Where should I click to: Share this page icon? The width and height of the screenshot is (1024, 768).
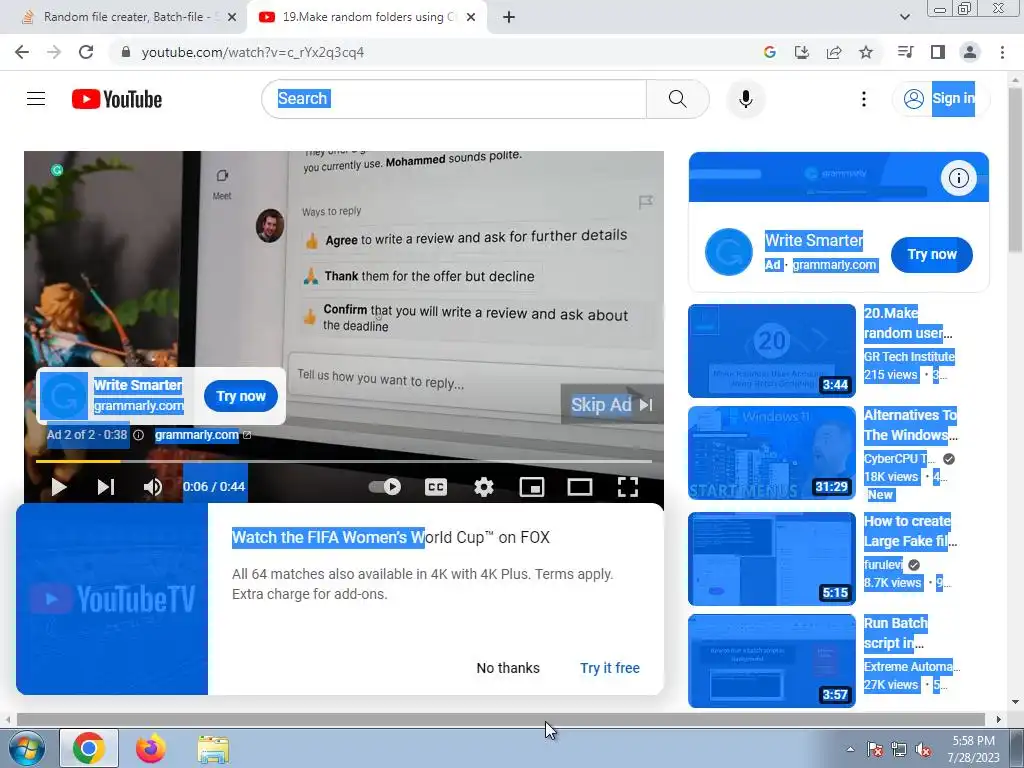pyautogui.click(x=834, y=52)
